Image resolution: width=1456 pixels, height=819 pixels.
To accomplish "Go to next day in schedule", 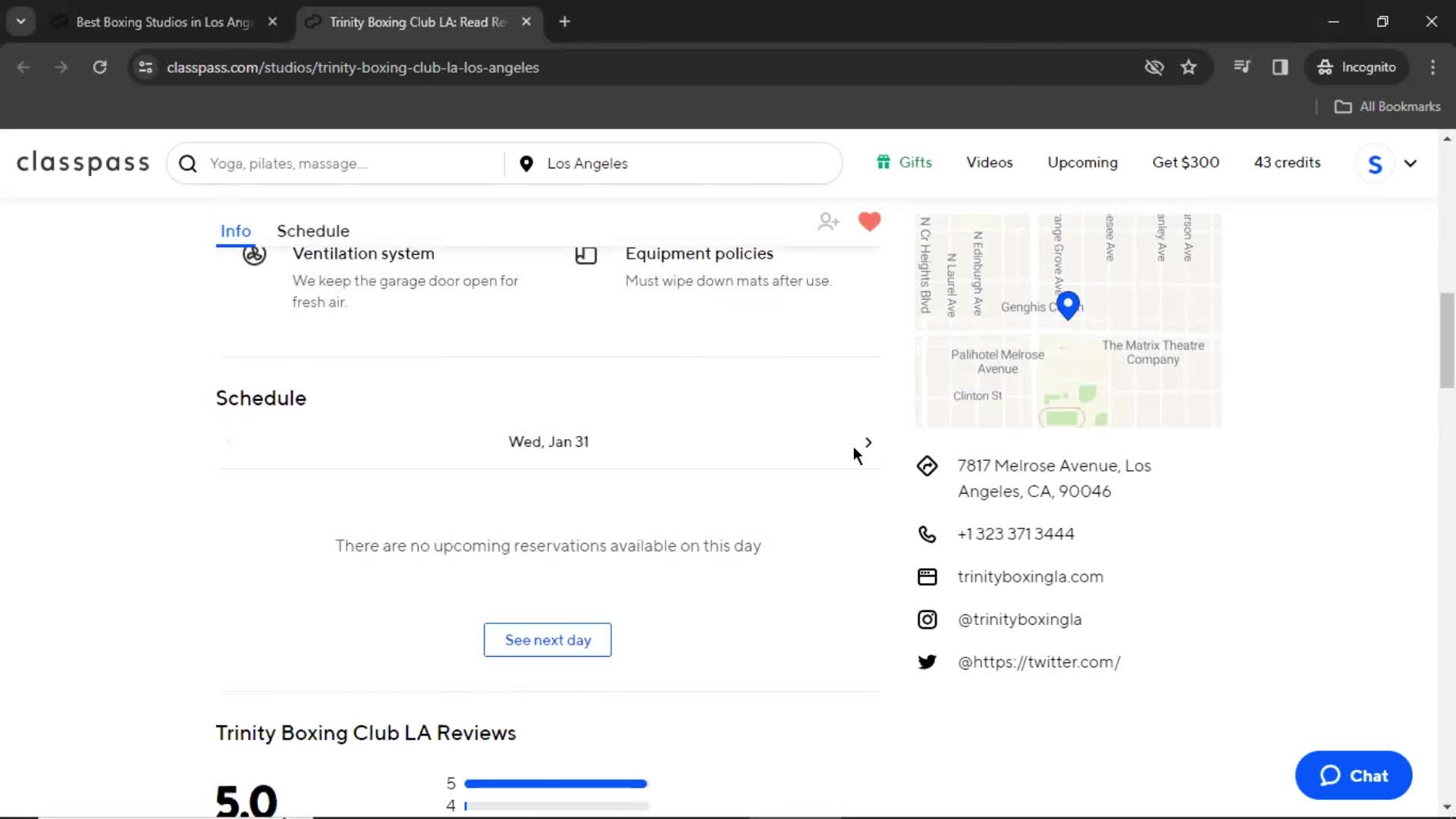I will coord(868,442).
